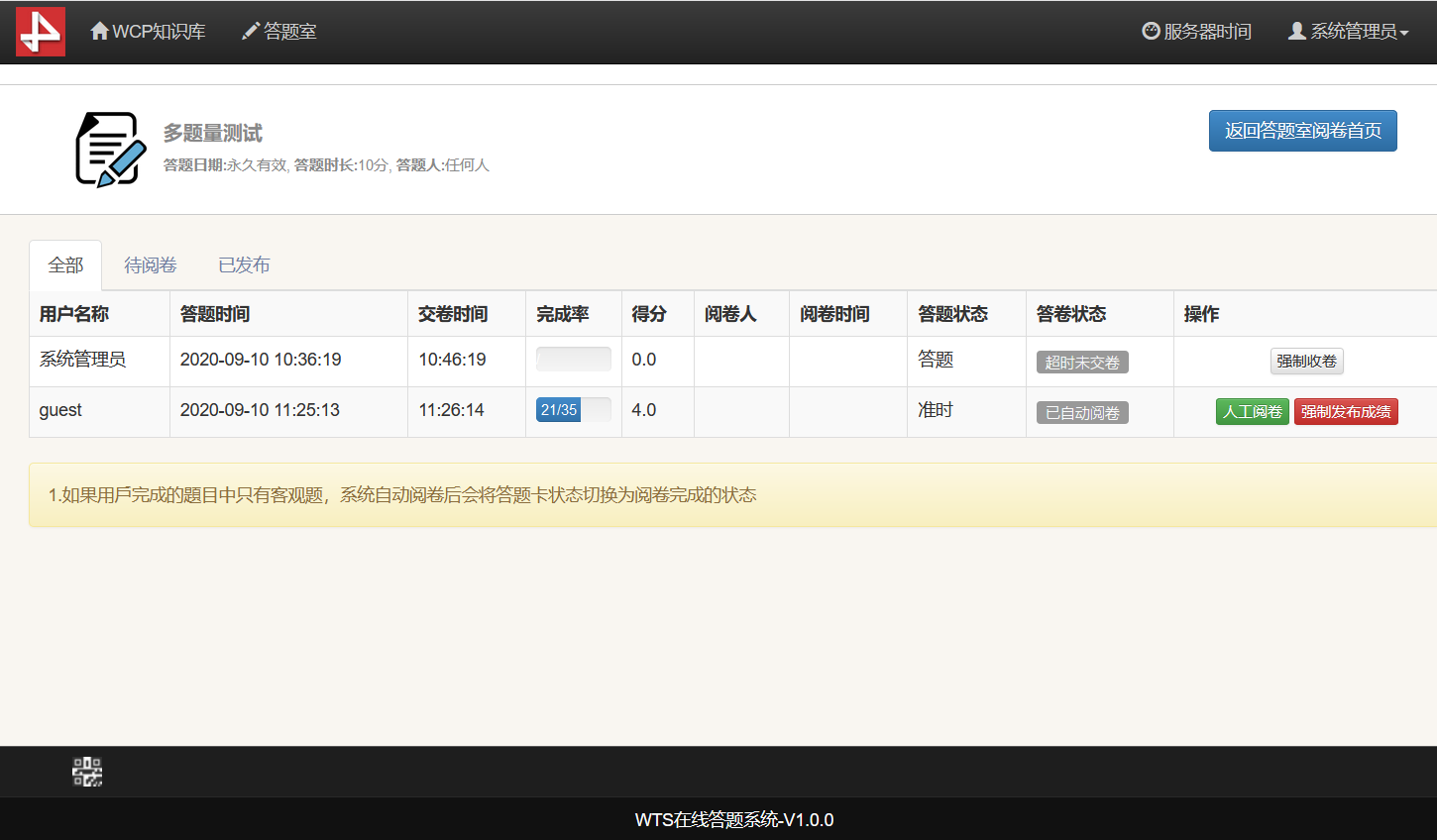This screenshot has height=840, width=1437.
Task: Click the 已自动阅卷 status badge
Action: [1082, 413]
